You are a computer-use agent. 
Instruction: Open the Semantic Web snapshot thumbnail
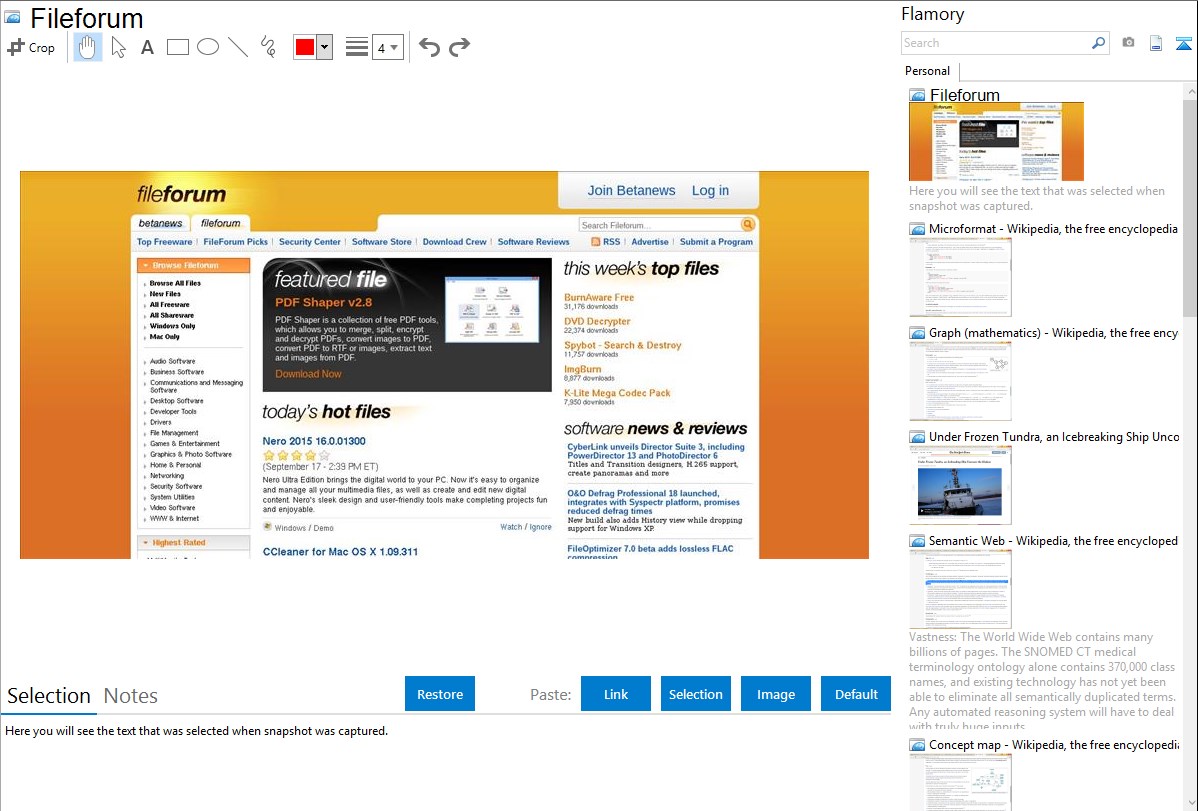coord(960,589)
